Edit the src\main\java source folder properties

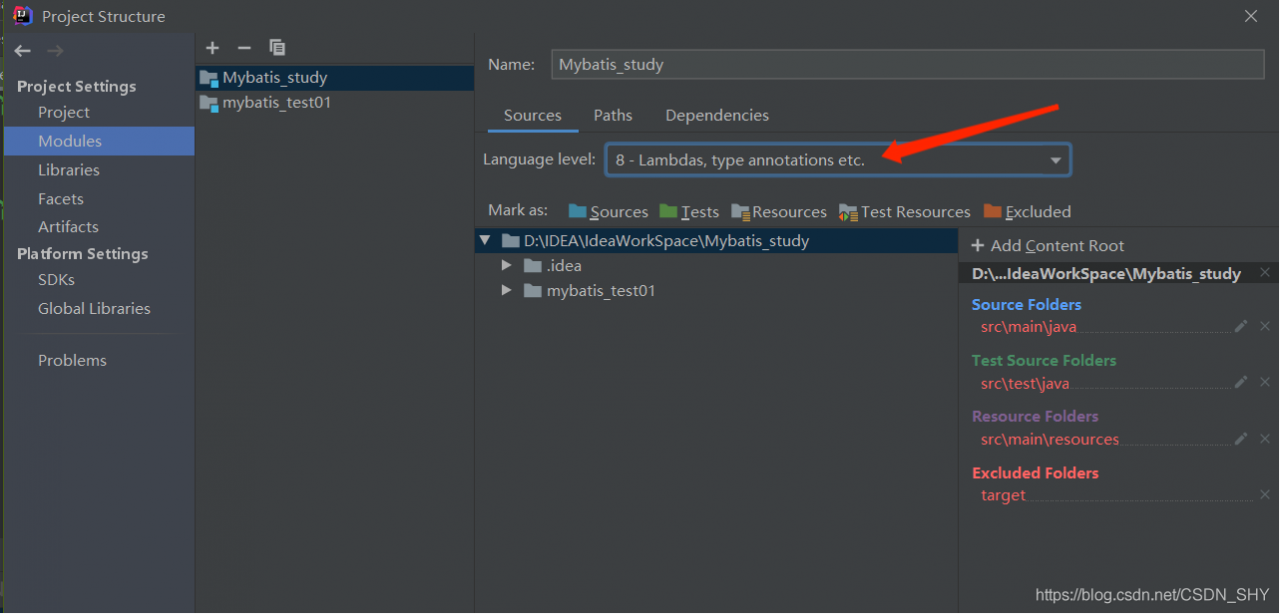pyautogui.click(x=1241, y=326)
